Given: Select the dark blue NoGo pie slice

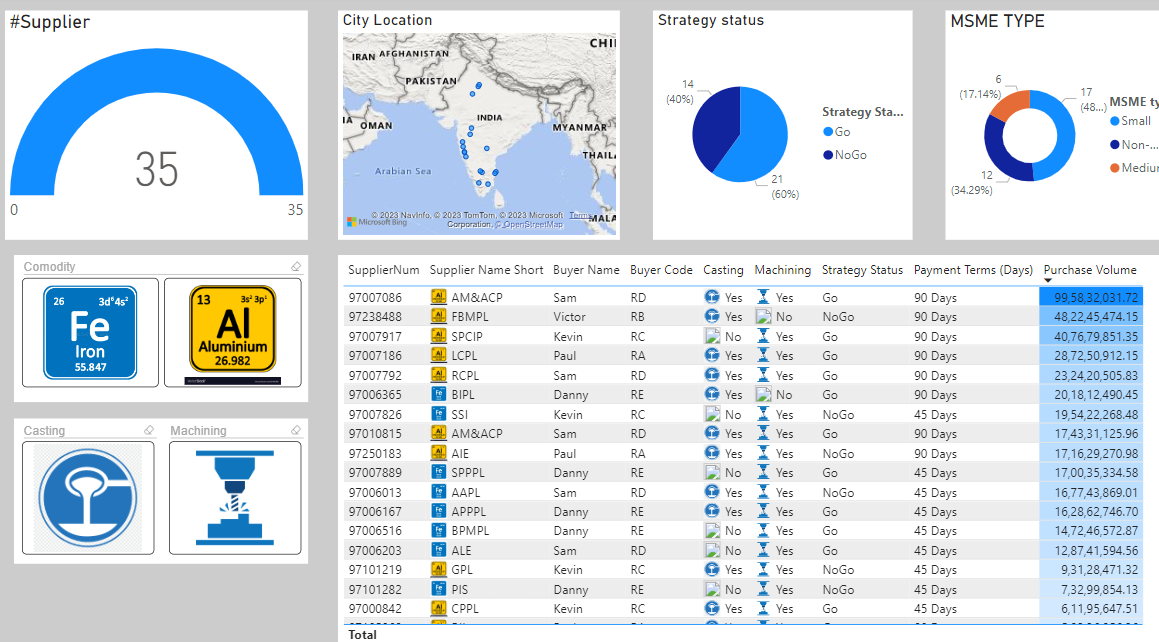Looking at the screenshot, I should pos(712,130).
